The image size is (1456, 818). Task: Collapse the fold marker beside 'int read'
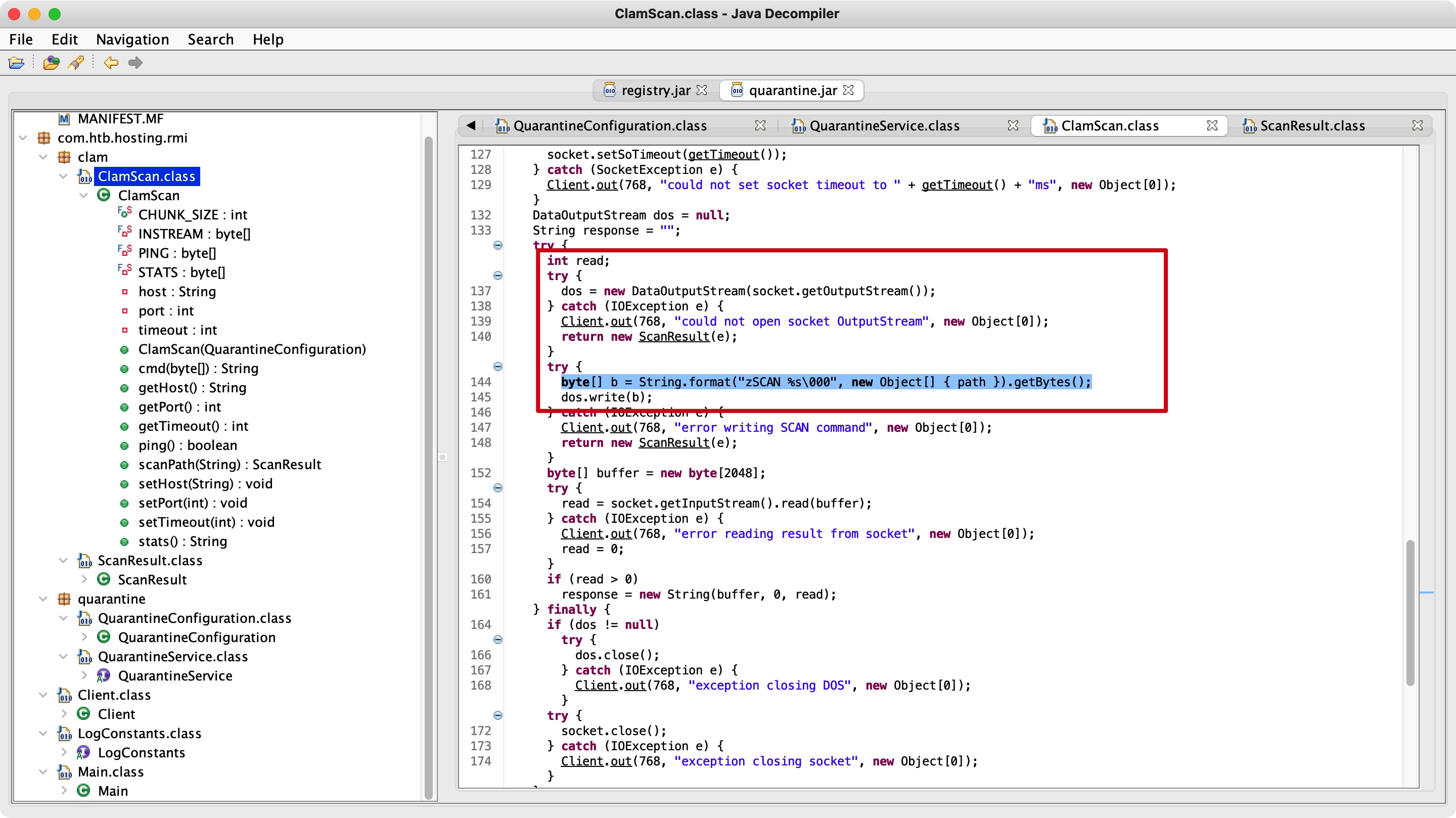[x=497, y=245]
